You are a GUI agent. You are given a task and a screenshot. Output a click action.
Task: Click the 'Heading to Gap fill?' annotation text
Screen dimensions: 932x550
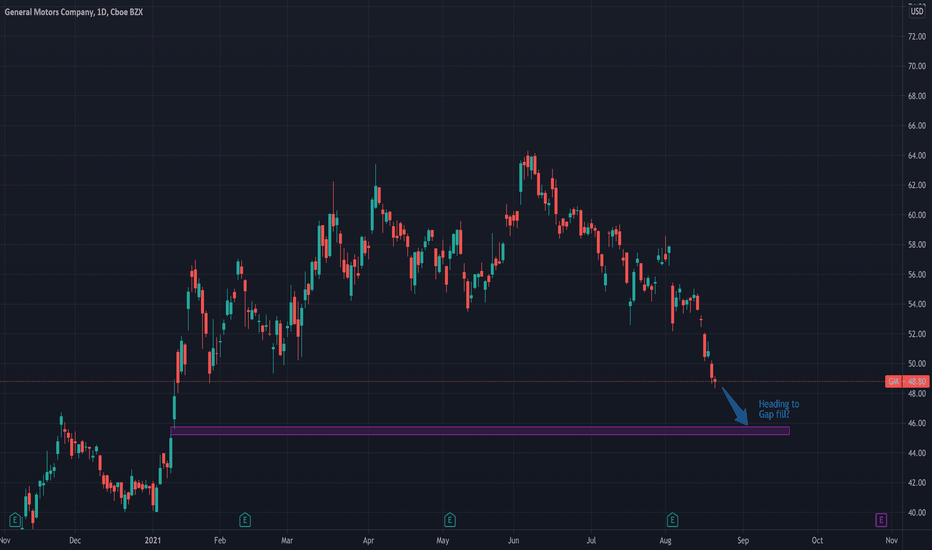(779, 409)
